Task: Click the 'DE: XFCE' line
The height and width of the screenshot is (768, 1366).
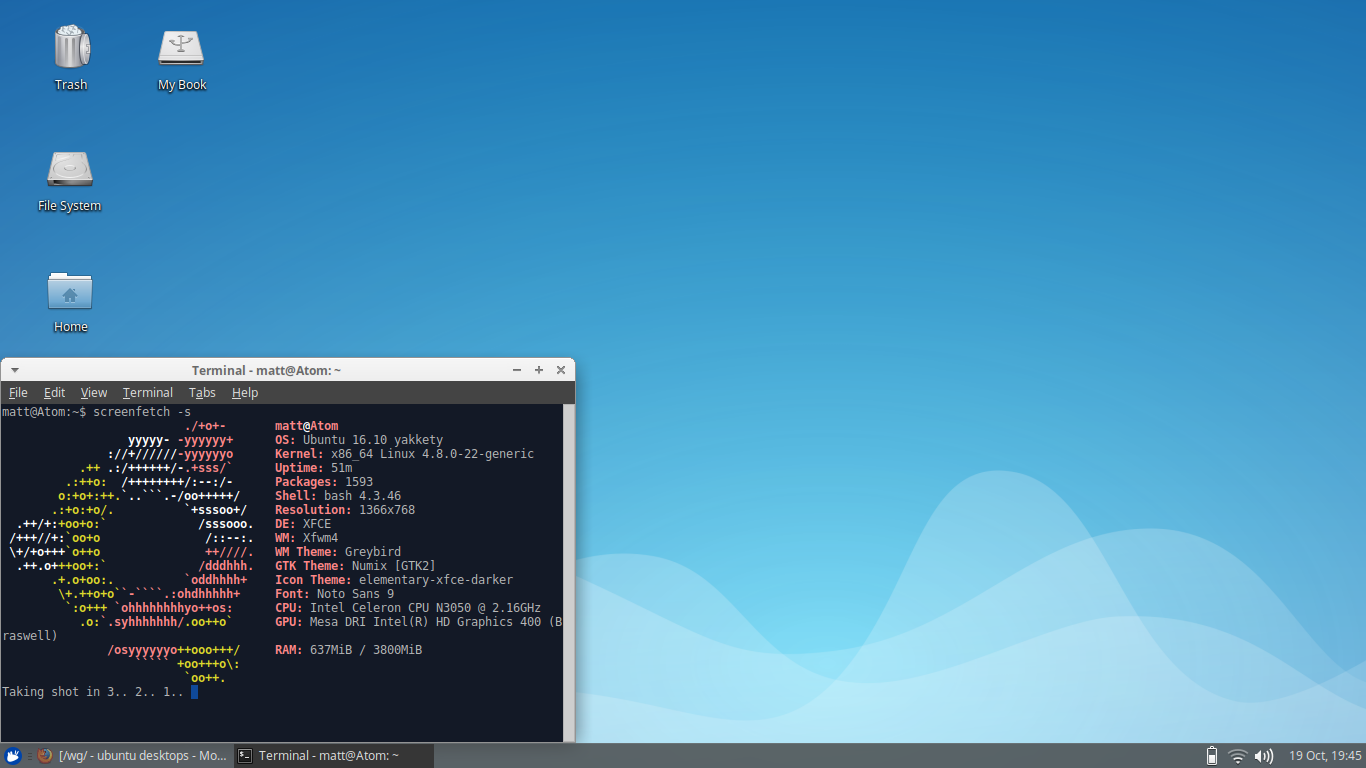Action: tap(303, 524)
